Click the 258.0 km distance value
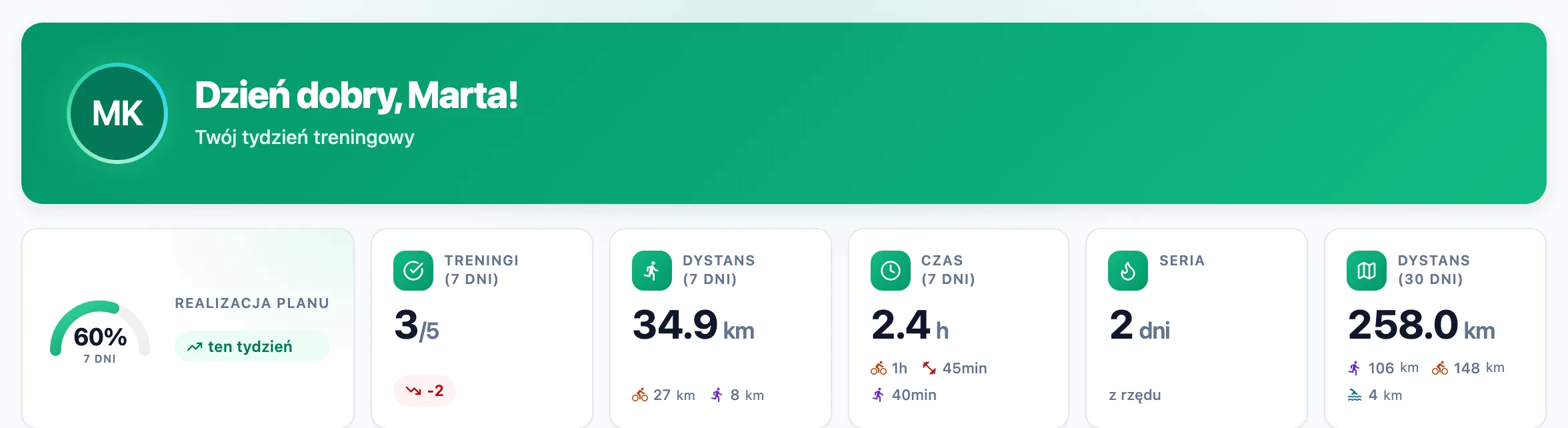 coord(1421,325)
